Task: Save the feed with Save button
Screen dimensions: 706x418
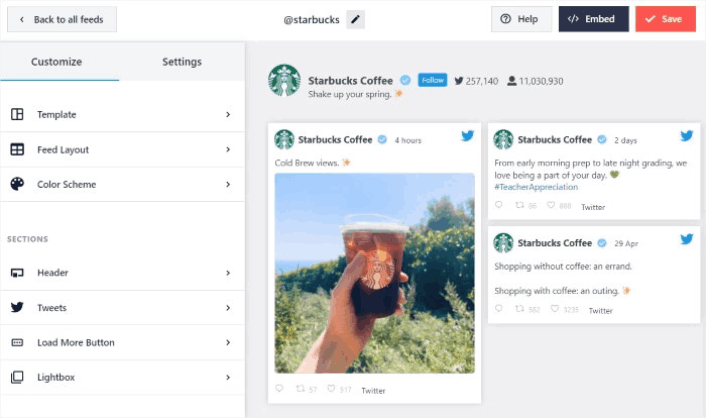Action: pyautogui.click(x=665, y=19)
